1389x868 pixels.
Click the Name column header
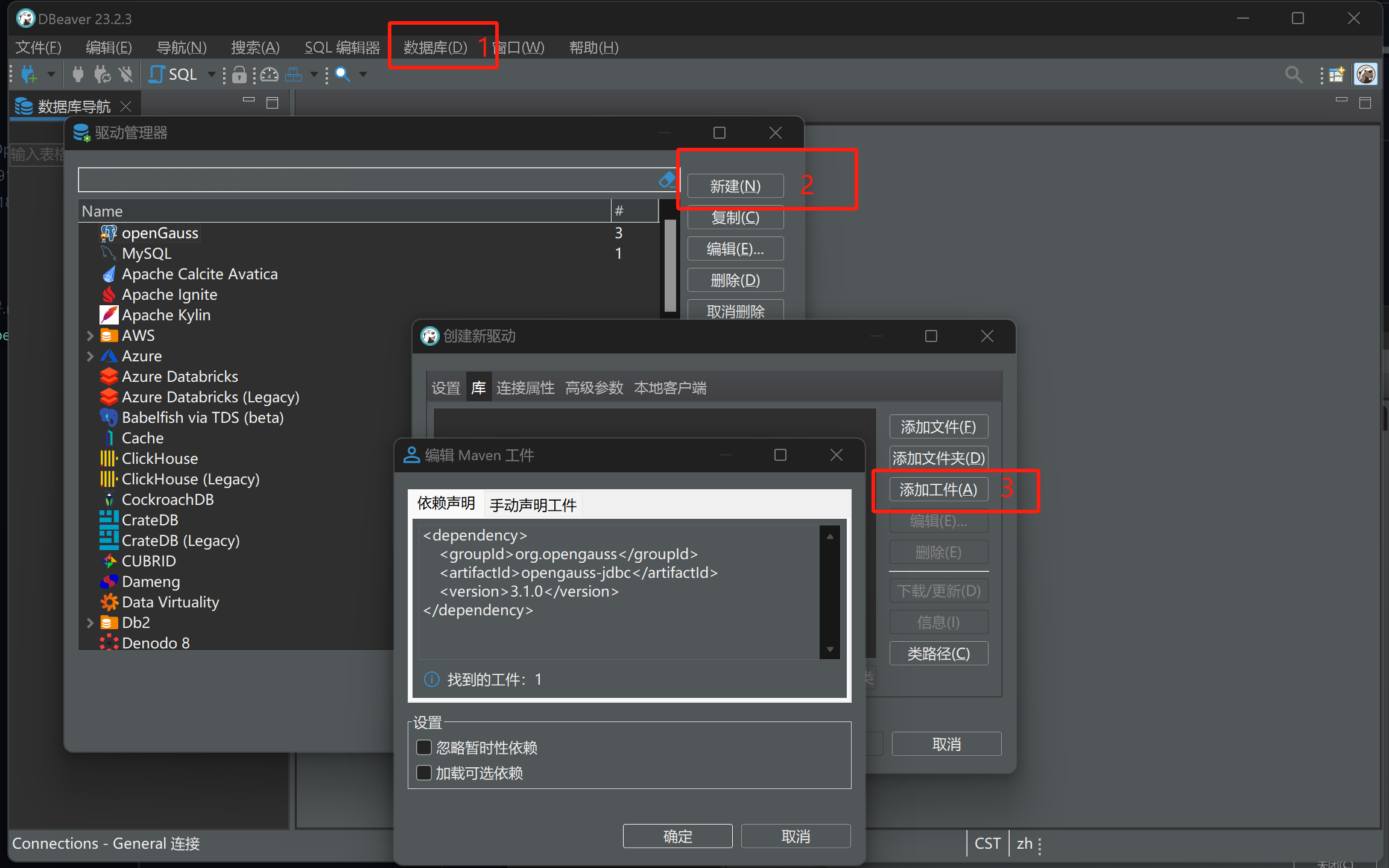pos(345,211)
